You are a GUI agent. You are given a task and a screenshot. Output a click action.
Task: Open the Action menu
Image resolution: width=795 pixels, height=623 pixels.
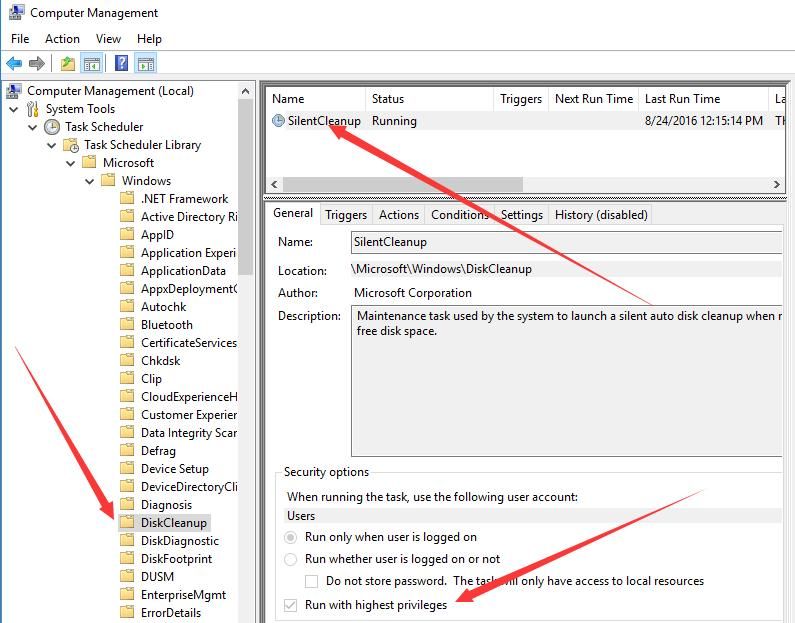(62, 39)
